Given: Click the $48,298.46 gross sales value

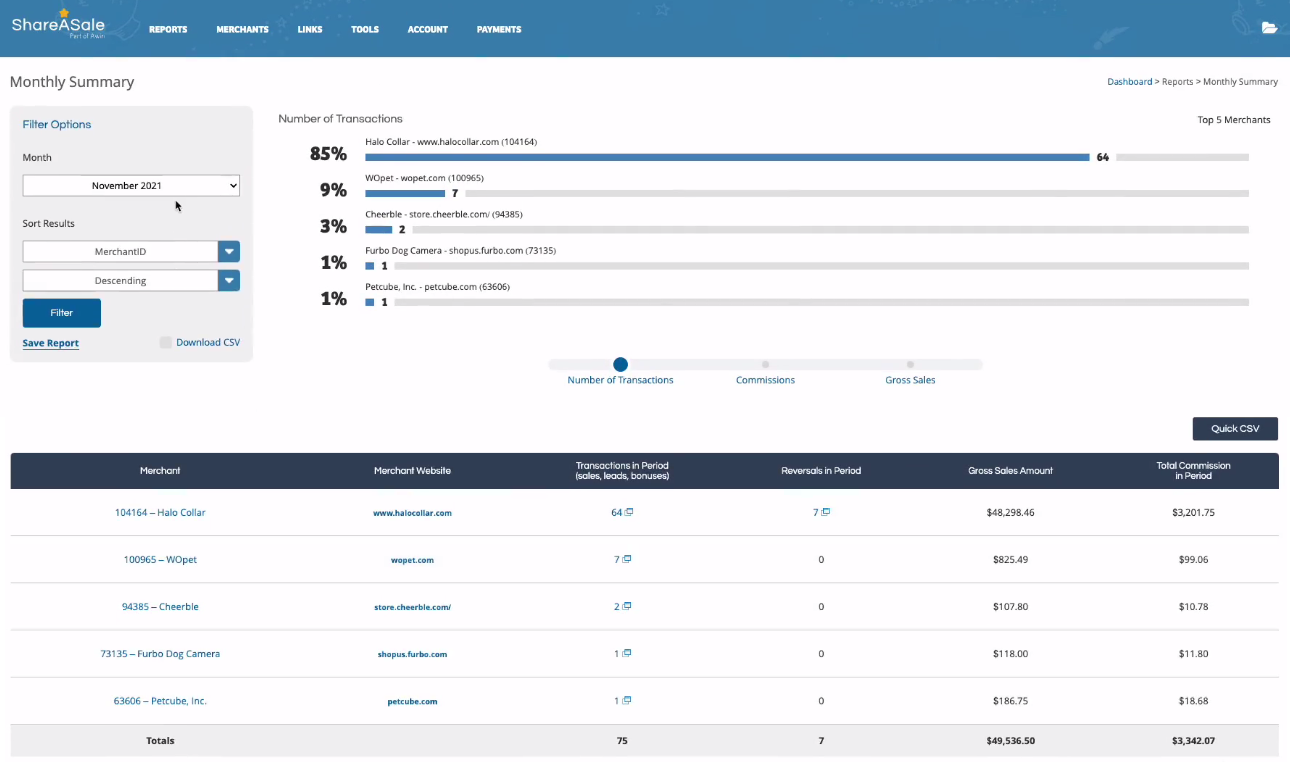Looking at the screenshot, I should pyautogui.click(x=1010, y=512).
